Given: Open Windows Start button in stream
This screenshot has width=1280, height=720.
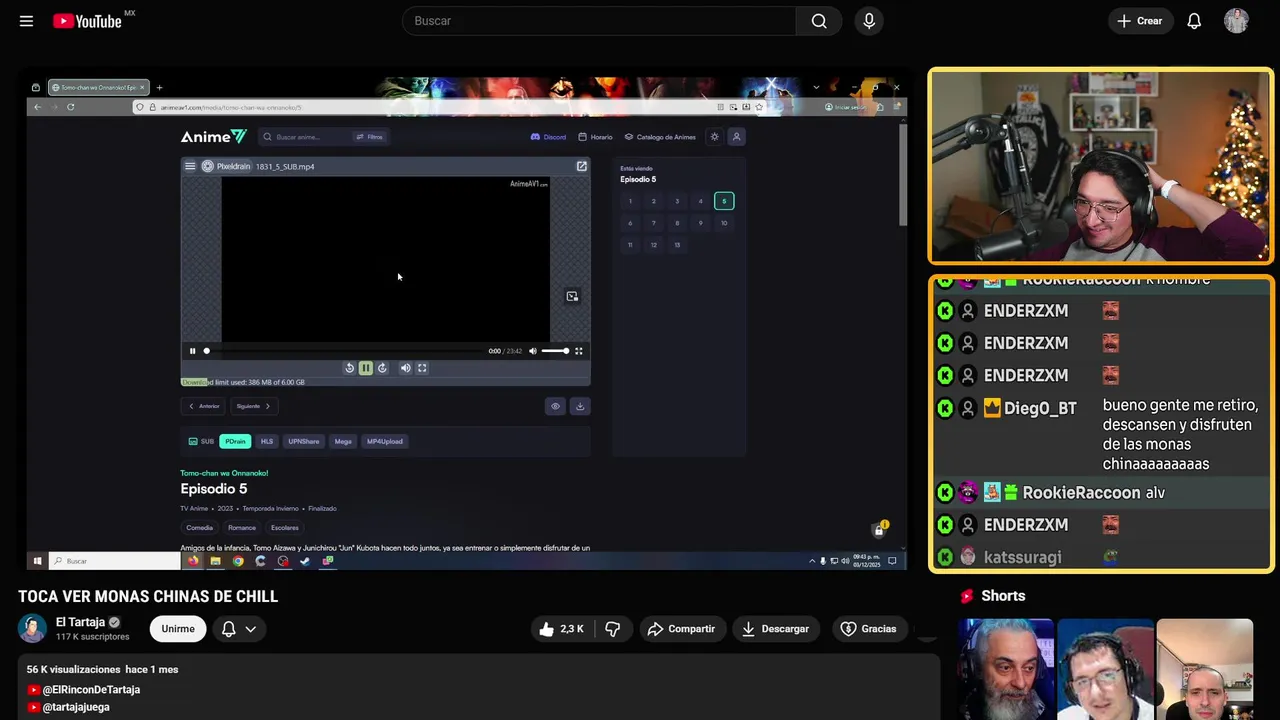Looking at the screenshot, I should 37,561.
